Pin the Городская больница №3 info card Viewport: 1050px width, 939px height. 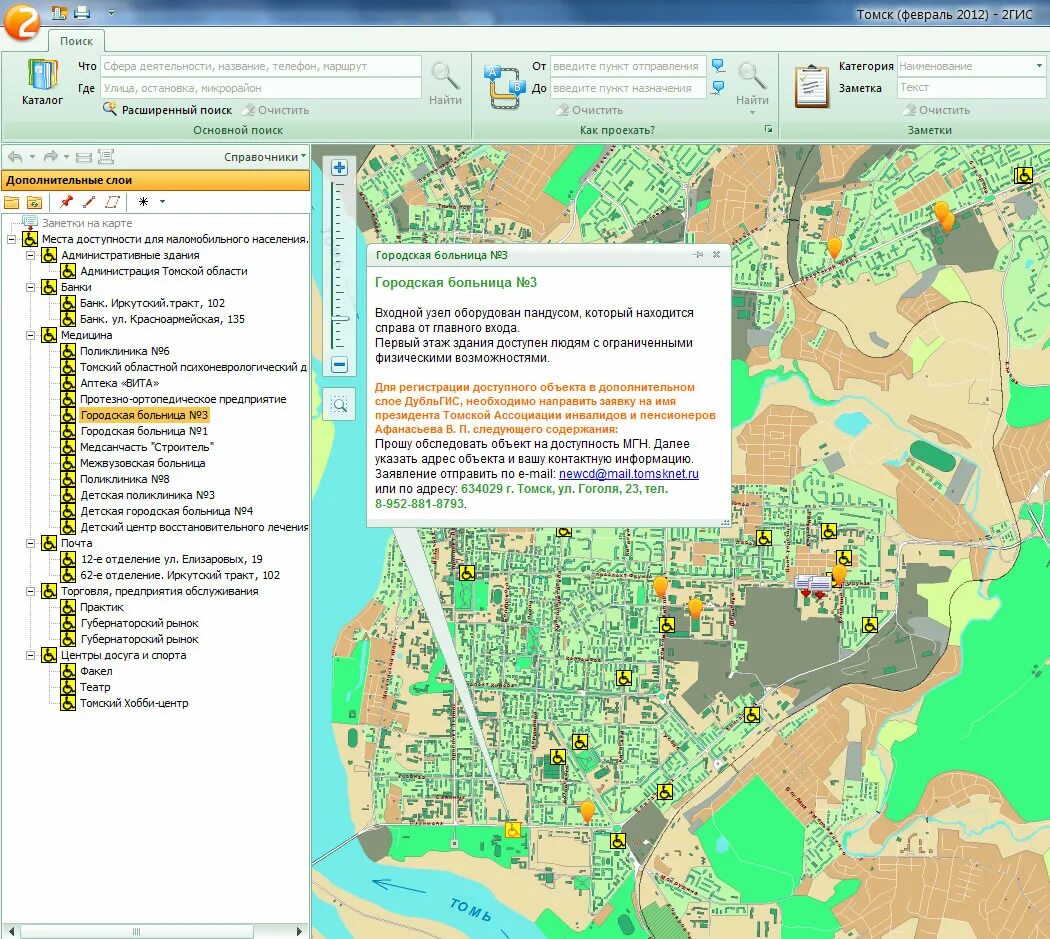click(698, 255)
